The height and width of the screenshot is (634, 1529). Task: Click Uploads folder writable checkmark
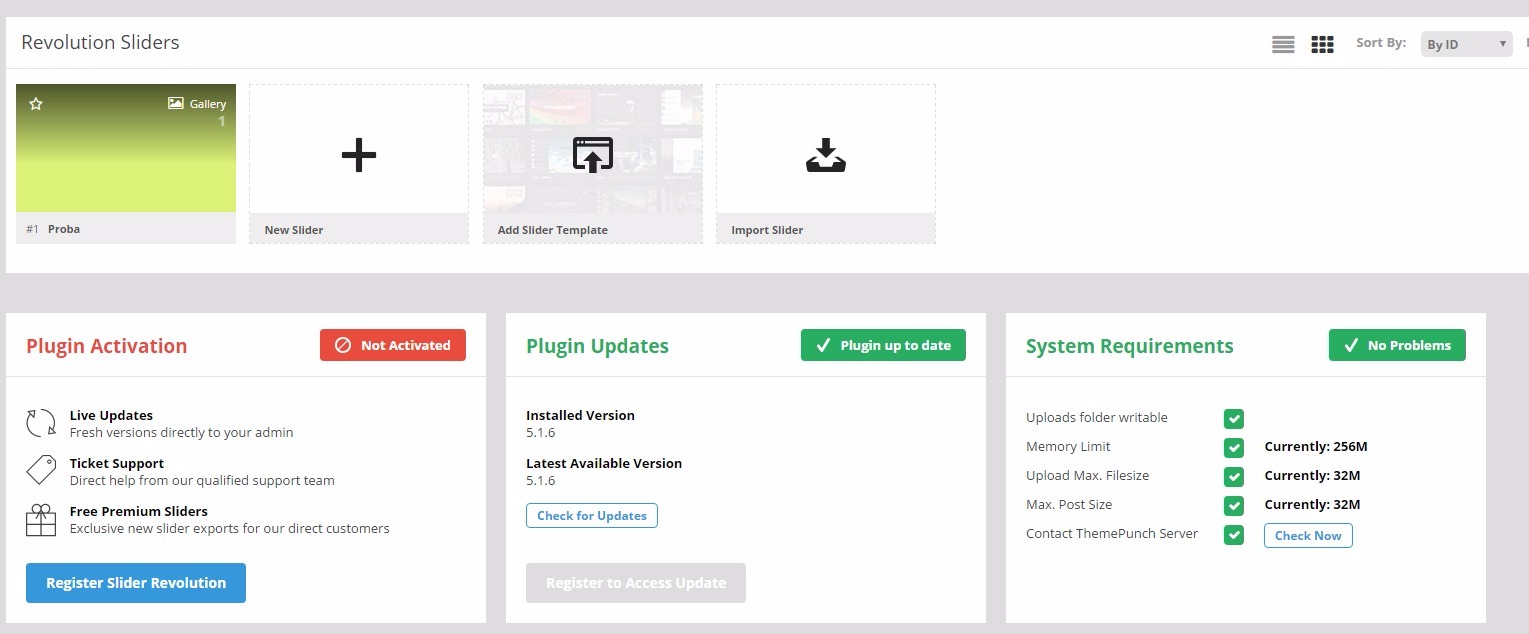[1234, 418]
